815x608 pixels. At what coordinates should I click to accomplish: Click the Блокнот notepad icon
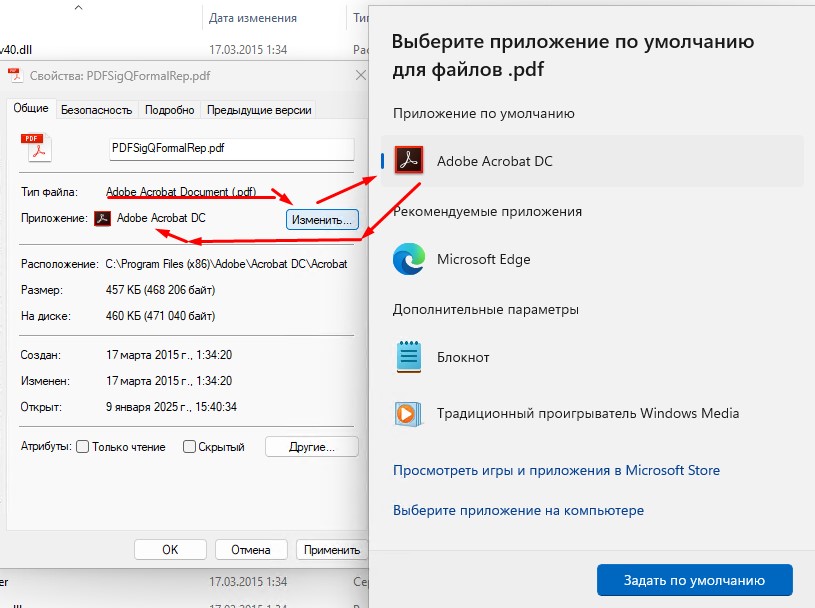[409, 357]
